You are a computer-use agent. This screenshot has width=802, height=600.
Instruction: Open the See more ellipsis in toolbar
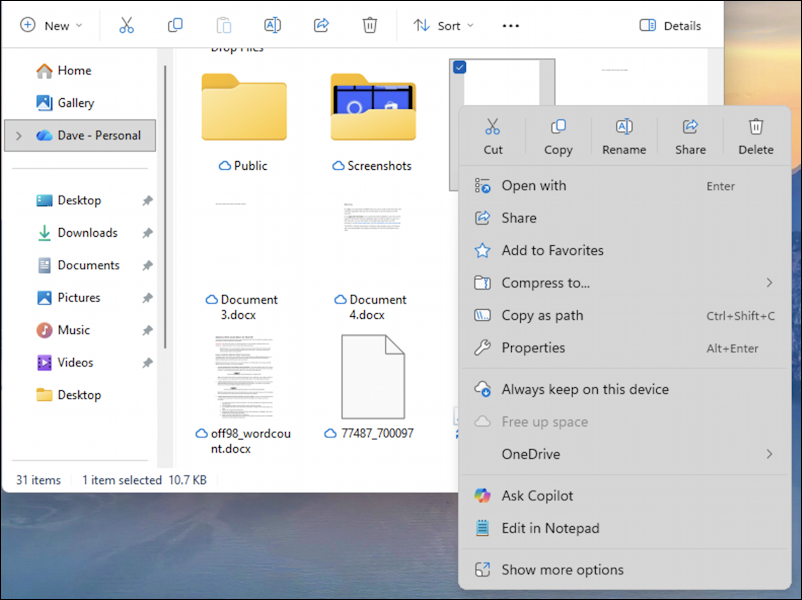point(511,25)
